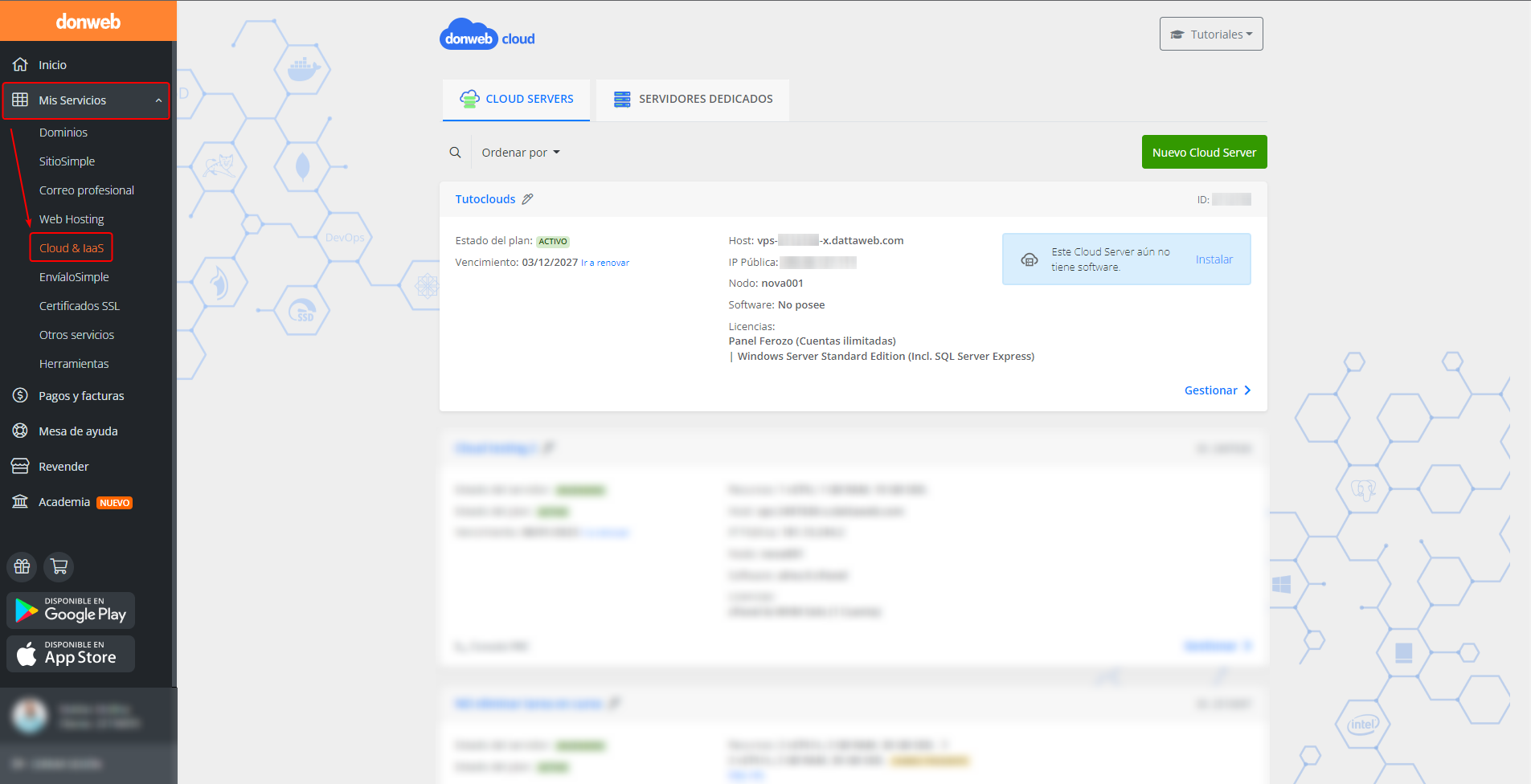Image resolution: width=1531 pixels, height=784 pixels.
Task: Open the Tutoclouds server link
Action: coord(485,199)
